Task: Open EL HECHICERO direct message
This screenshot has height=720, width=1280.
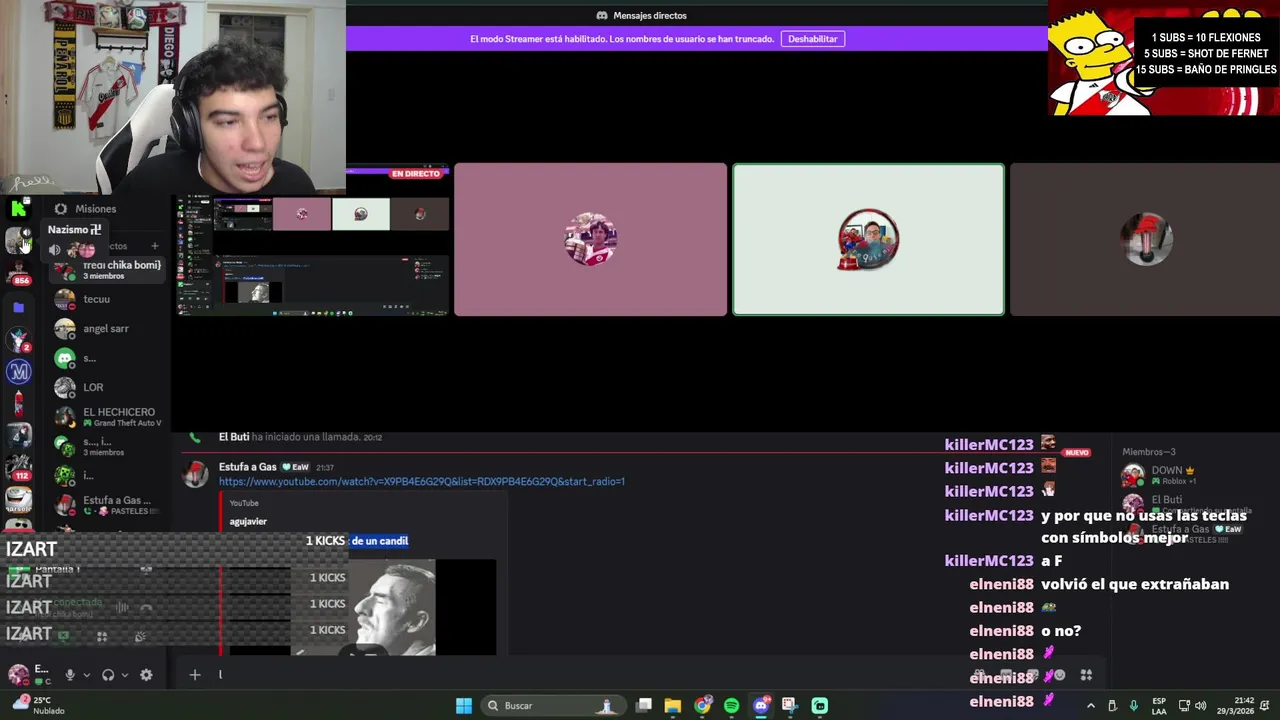Action: [108, 417]
